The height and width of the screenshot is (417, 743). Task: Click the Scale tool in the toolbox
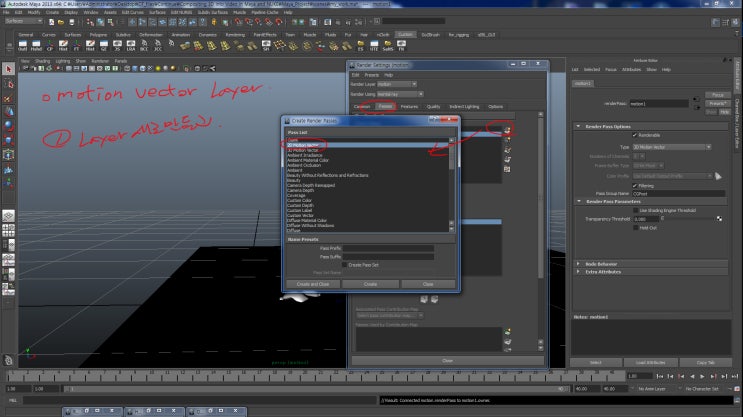8,141
